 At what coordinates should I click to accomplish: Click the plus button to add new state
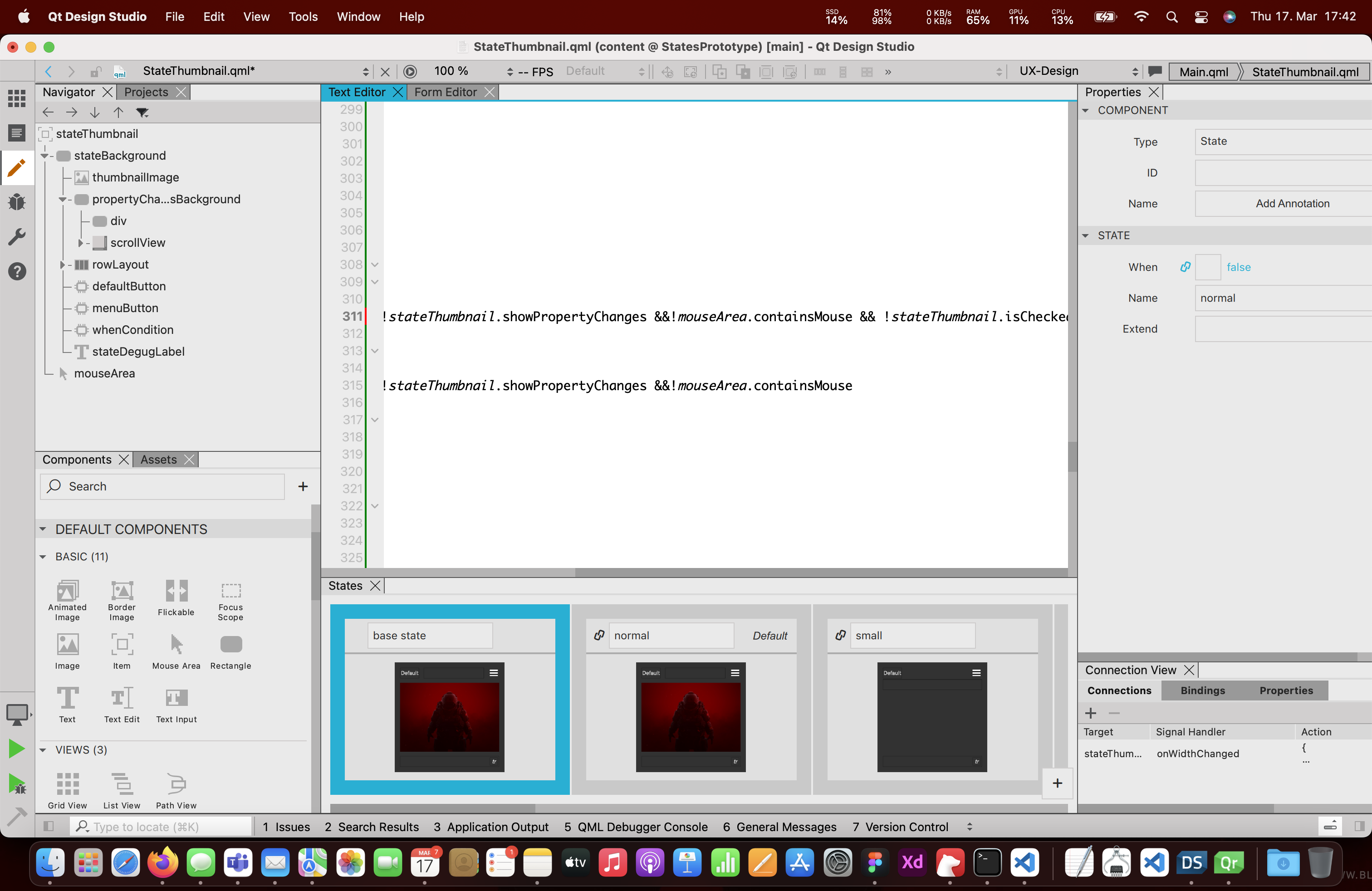click(x=1057, y=783)
